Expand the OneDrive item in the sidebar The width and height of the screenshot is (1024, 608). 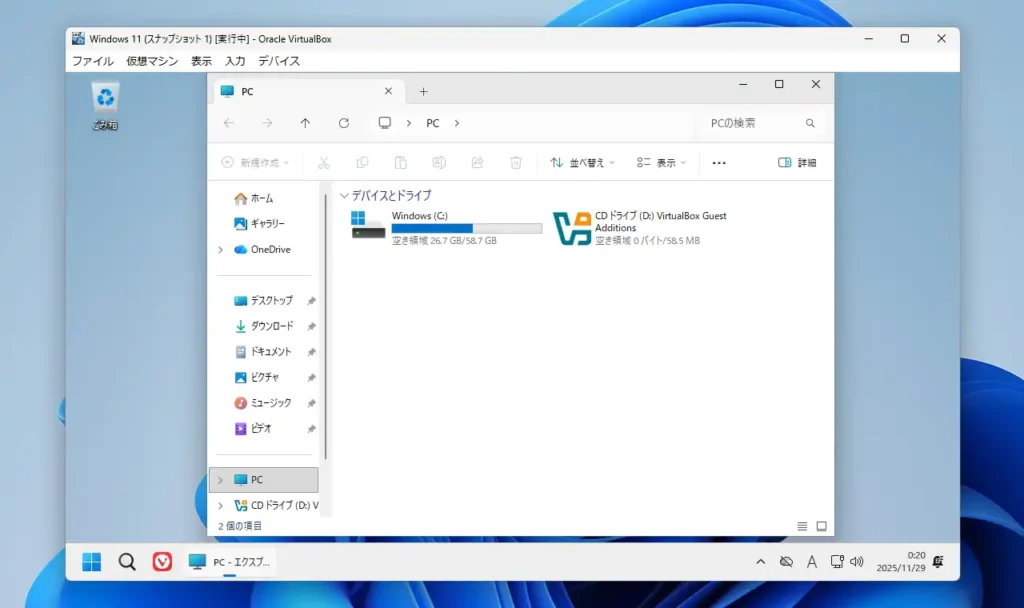point(220,249)
